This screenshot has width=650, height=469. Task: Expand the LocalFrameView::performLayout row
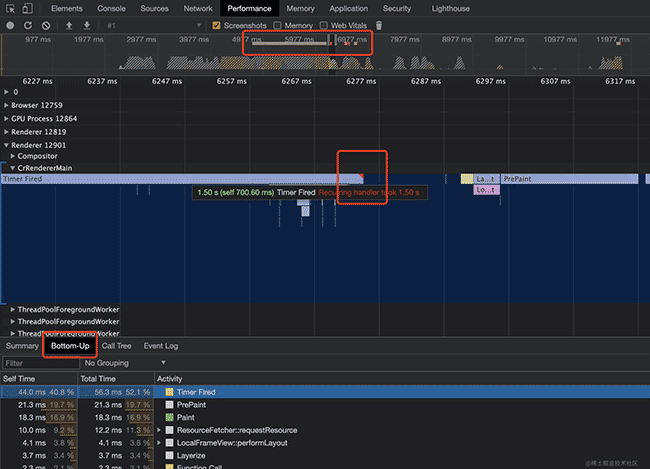pos(159,443)
